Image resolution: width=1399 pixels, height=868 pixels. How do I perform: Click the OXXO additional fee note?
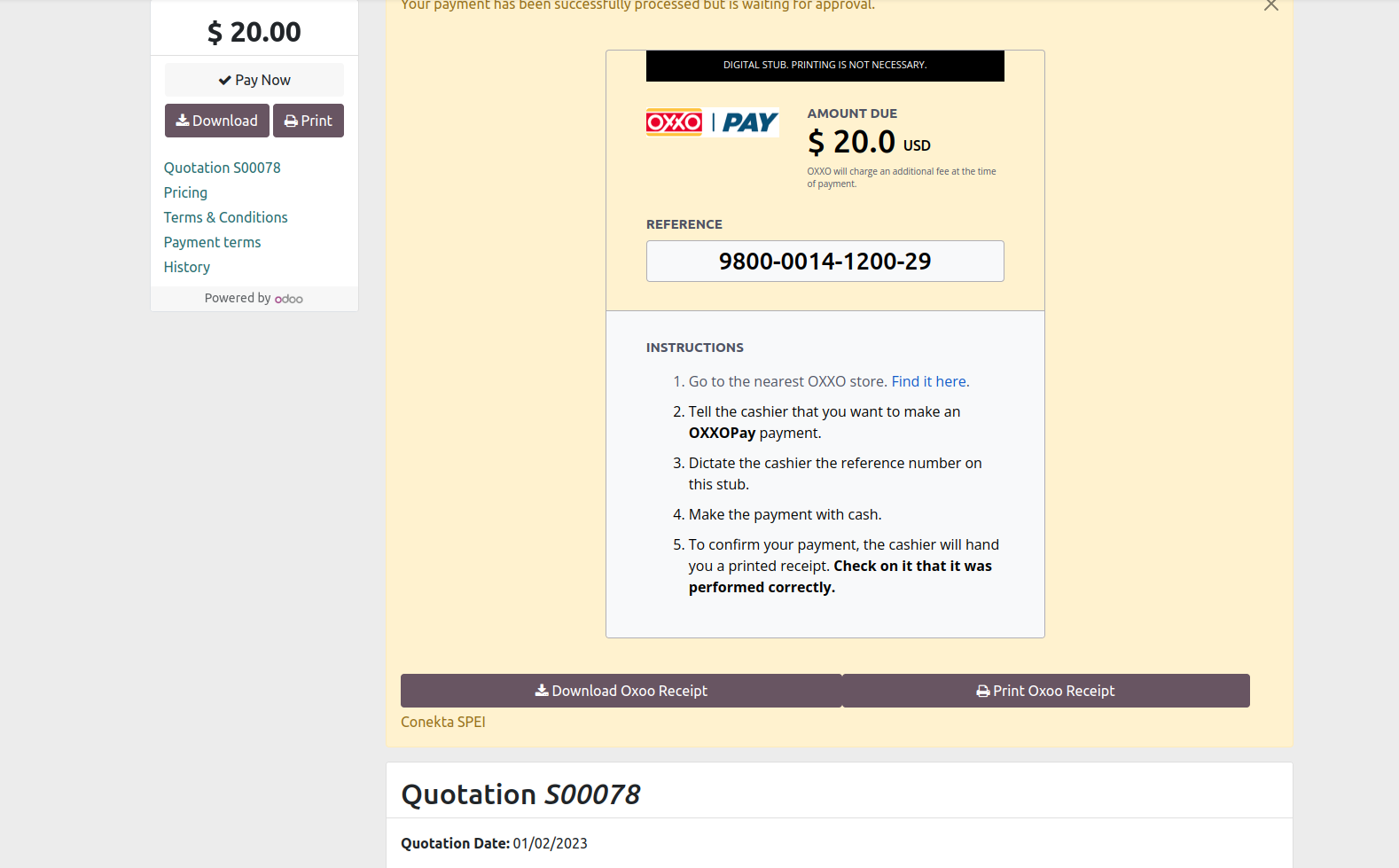(x=902, y=177)
